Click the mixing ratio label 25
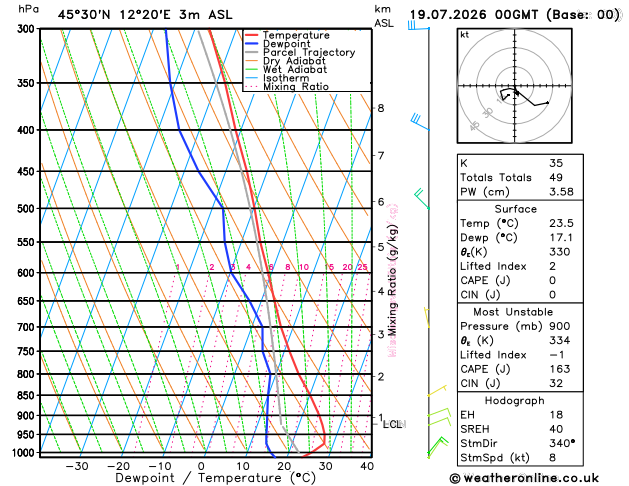This screenshot has width=629, height=486. tap(362, 267)
